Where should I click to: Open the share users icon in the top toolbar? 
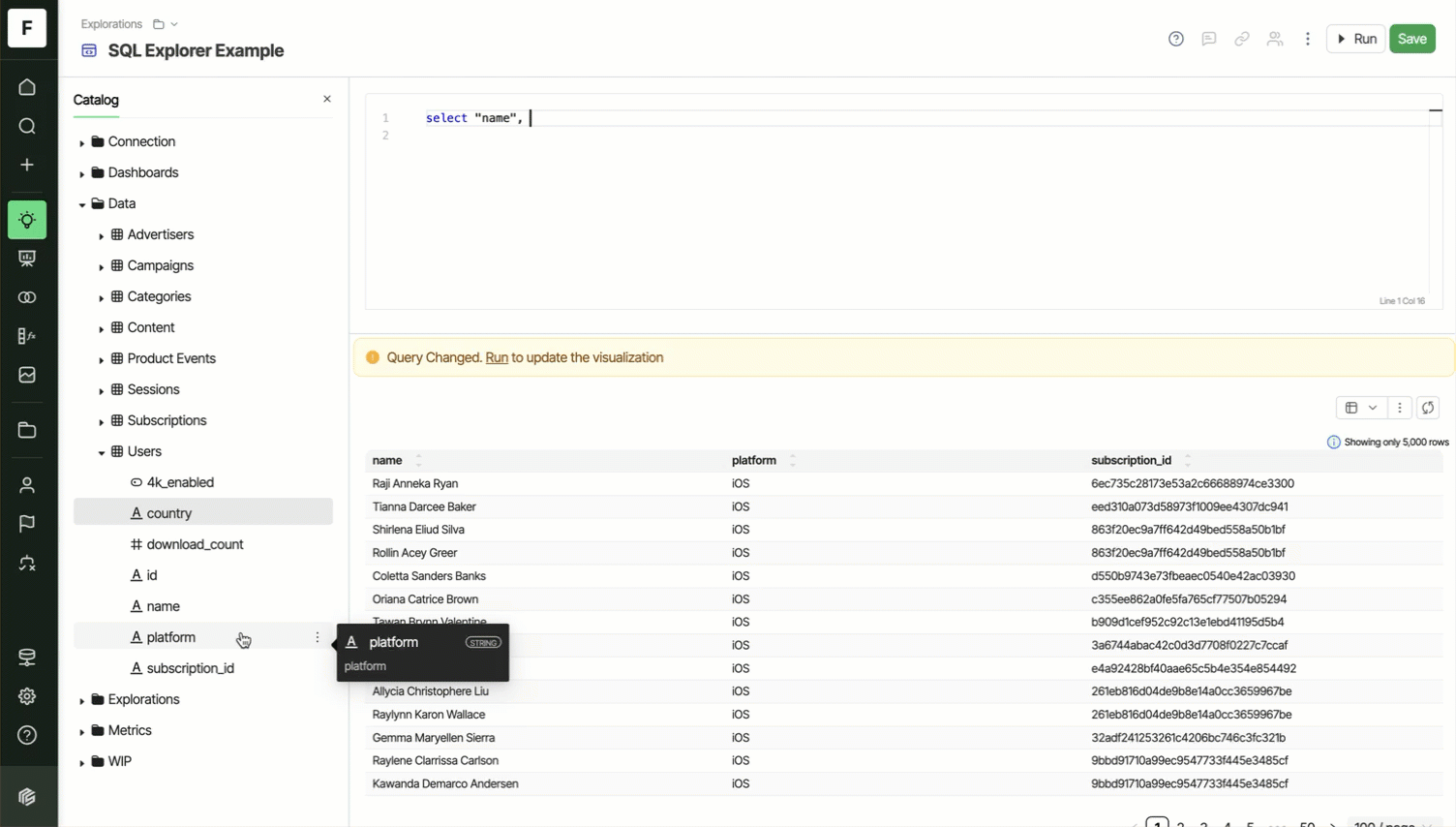1275,39
